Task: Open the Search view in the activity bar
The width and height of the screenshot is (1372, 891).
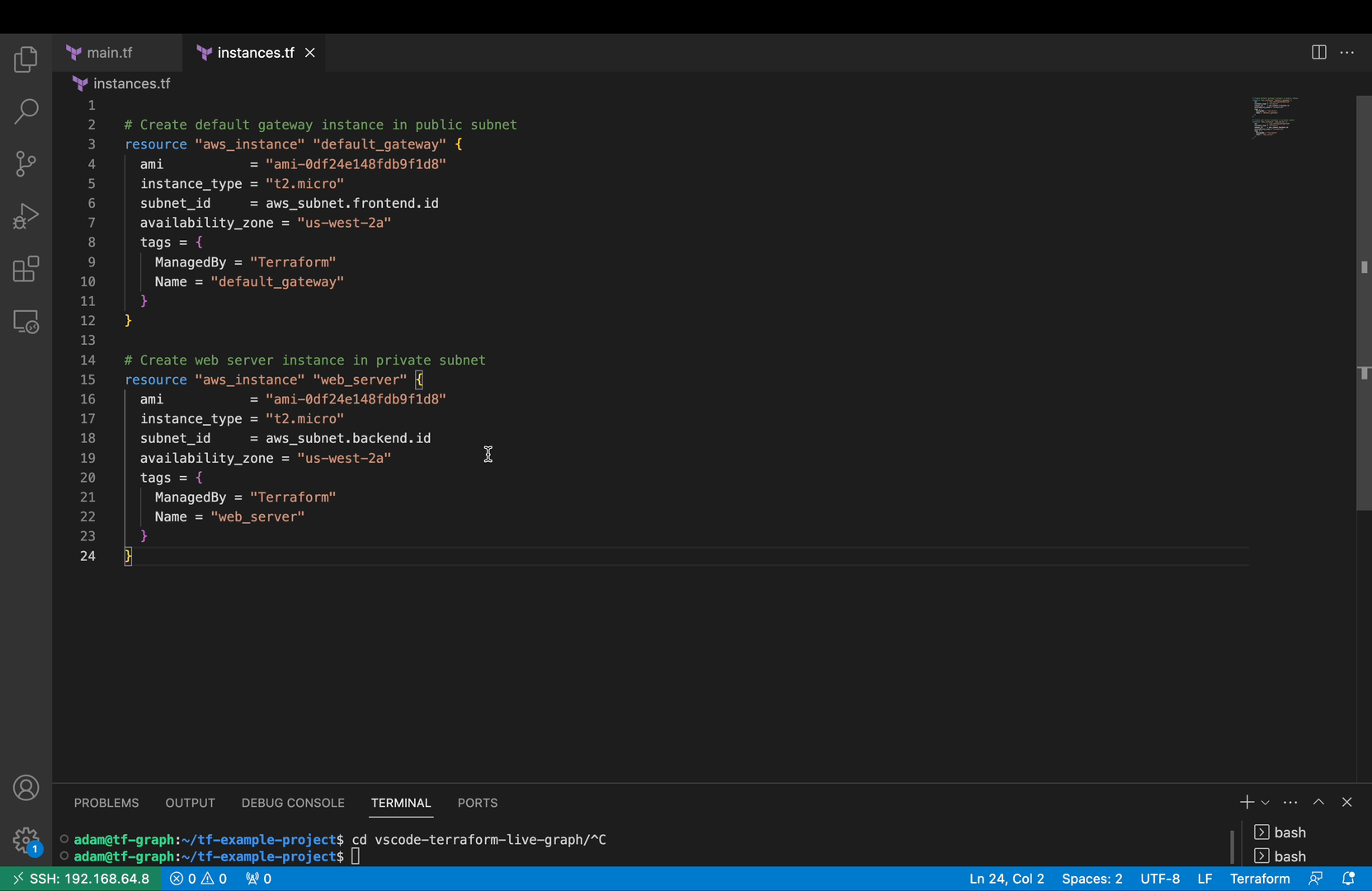Action: (26, 111)
